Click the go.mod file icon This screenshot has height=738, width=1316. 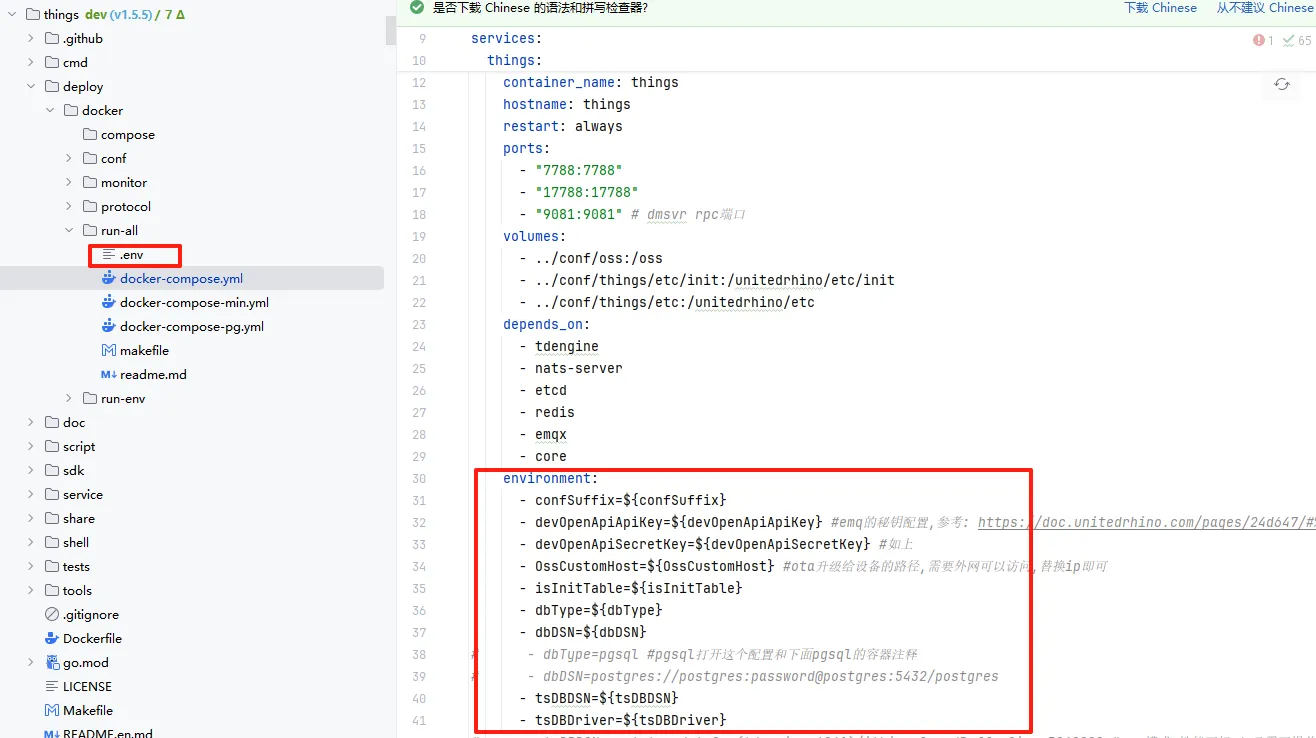(52, 663)
